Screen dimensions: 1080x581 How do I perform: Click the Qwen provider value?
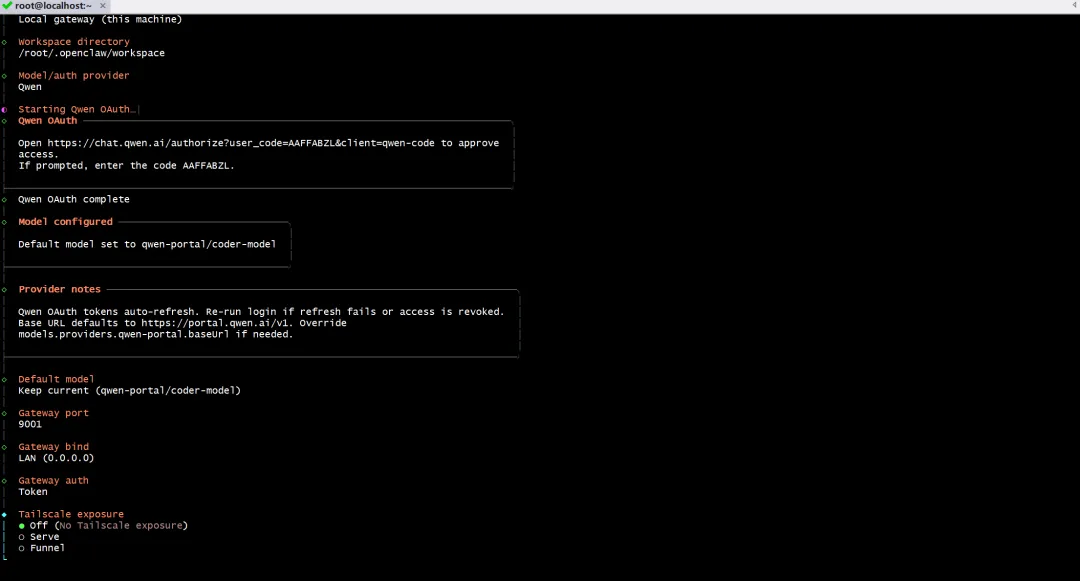[30, 87]
